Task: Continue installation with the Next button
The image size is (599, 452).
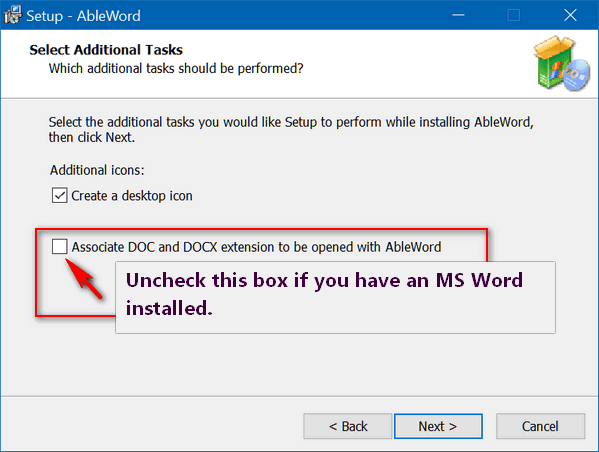Action: 438,426
